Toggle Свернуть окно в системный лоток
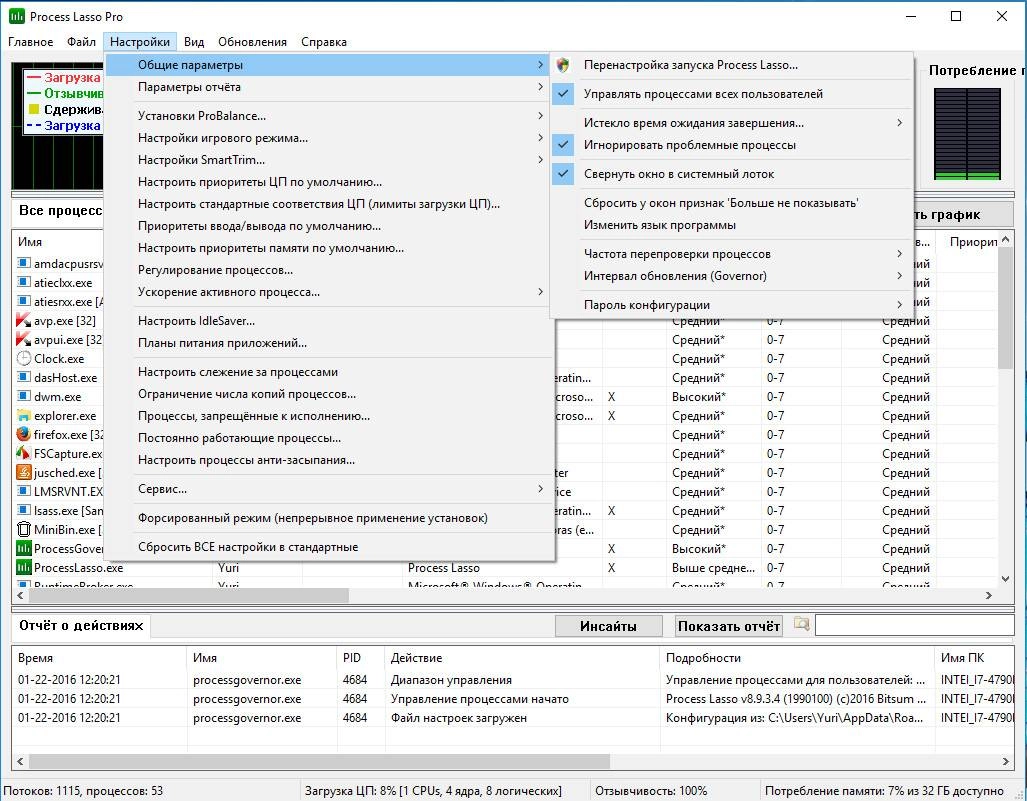Viewport: 1027px width, 801px height. (731, 174)
